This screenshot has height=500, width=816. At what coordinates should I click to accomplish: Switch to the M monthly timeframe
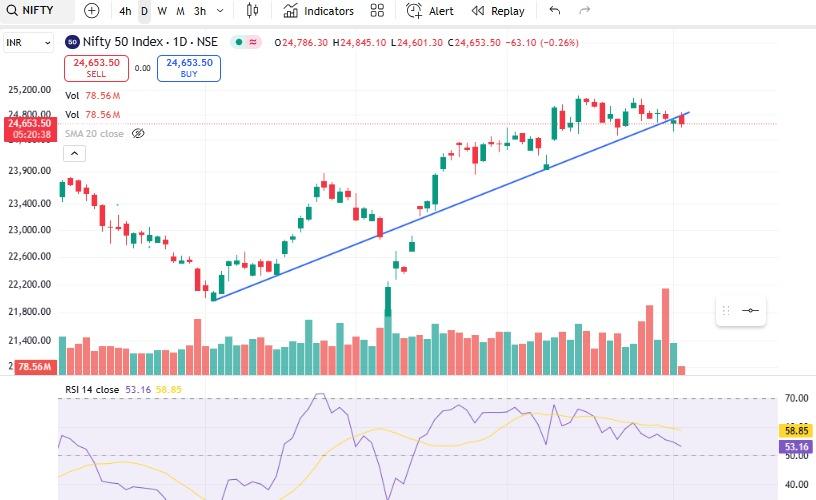(180, 11)
